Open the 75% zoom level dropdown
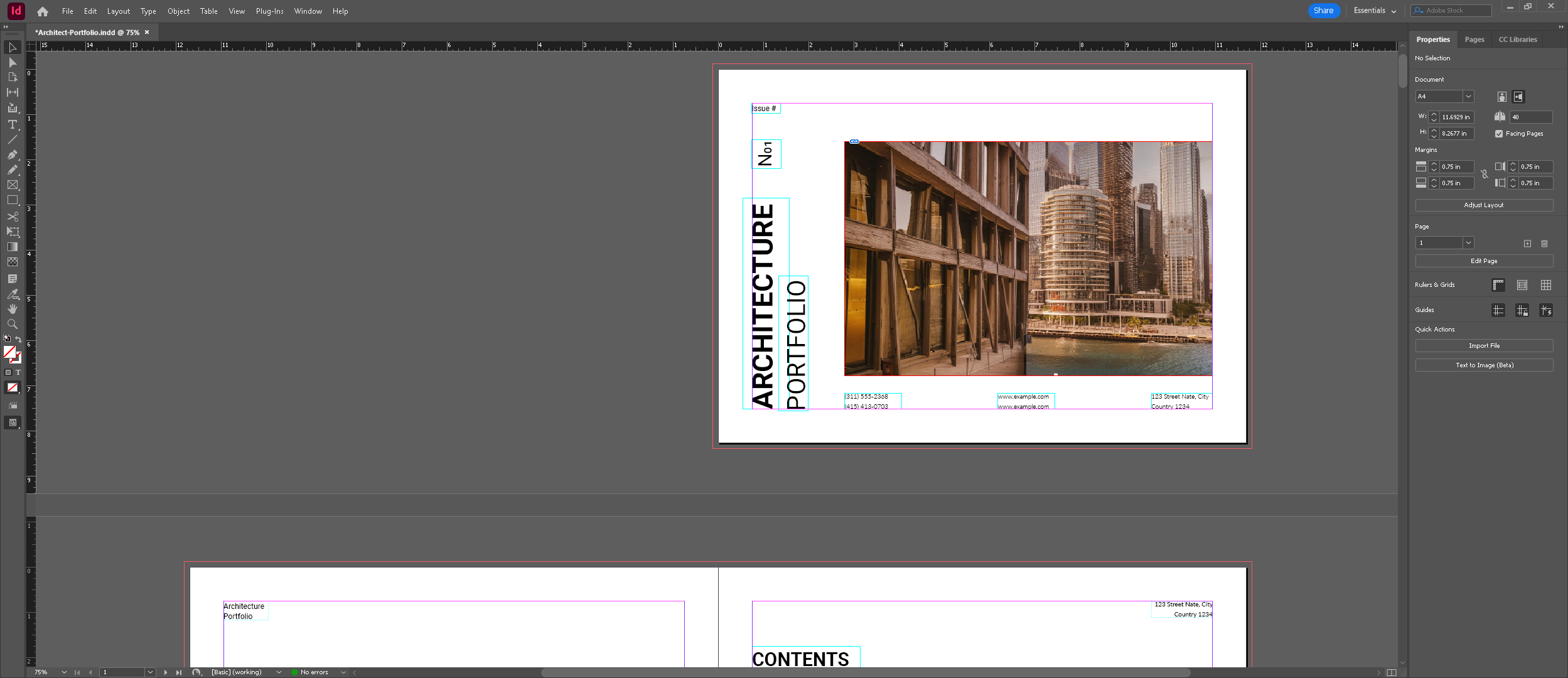 coord(64,672)
